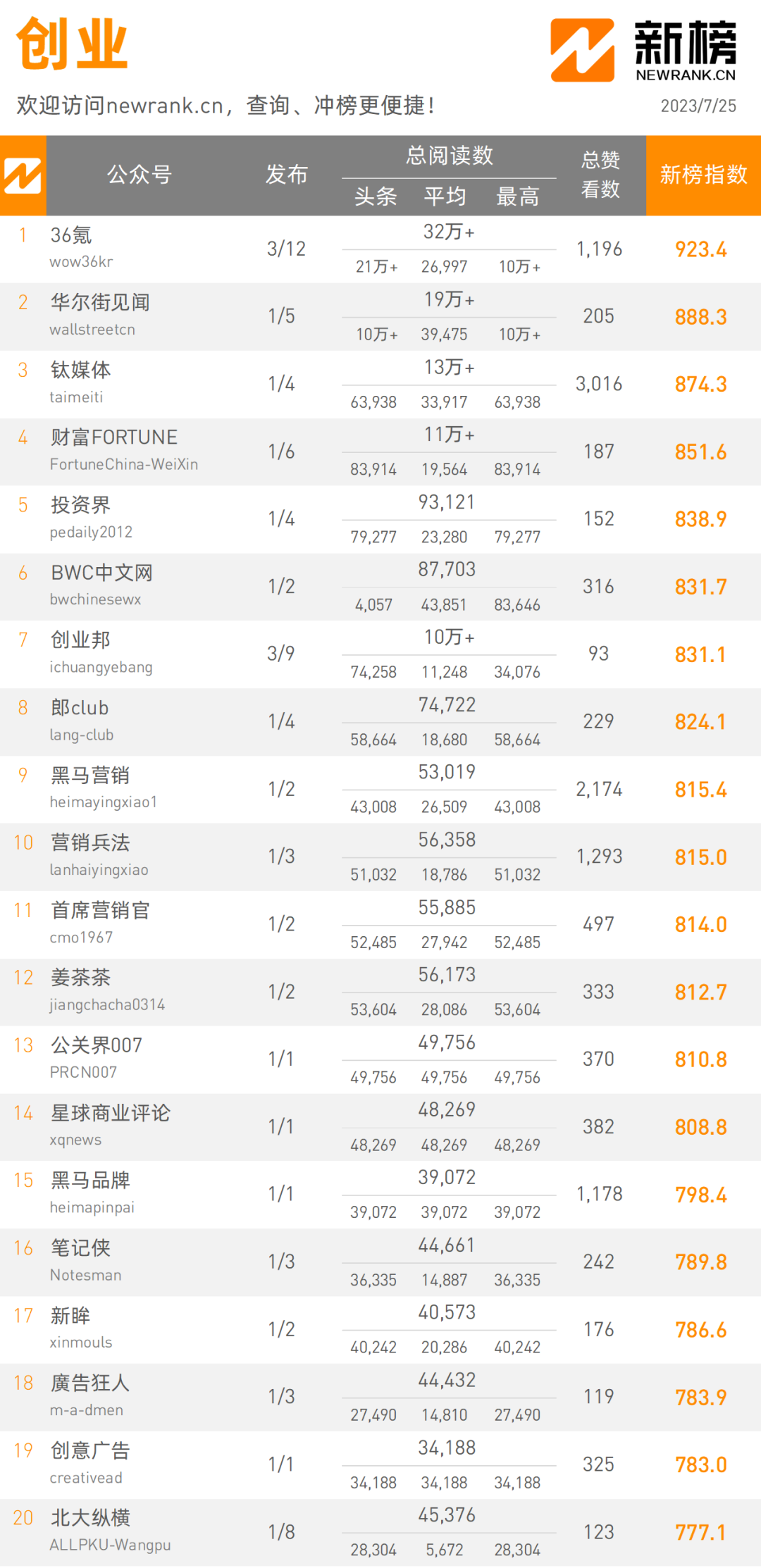Click the 公众号 column header

140,175
